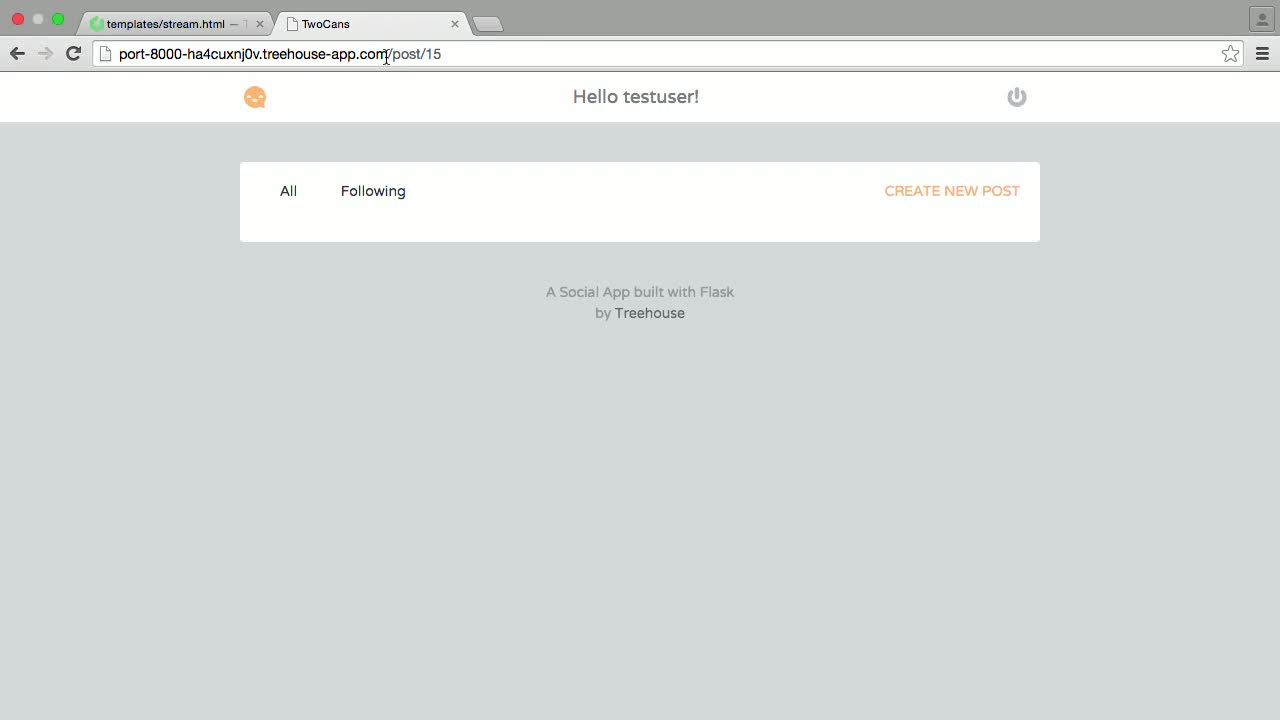Viewport: 1280px width, 720px height.
Task: Close the TwoCans tab
Action: (455, 24)
